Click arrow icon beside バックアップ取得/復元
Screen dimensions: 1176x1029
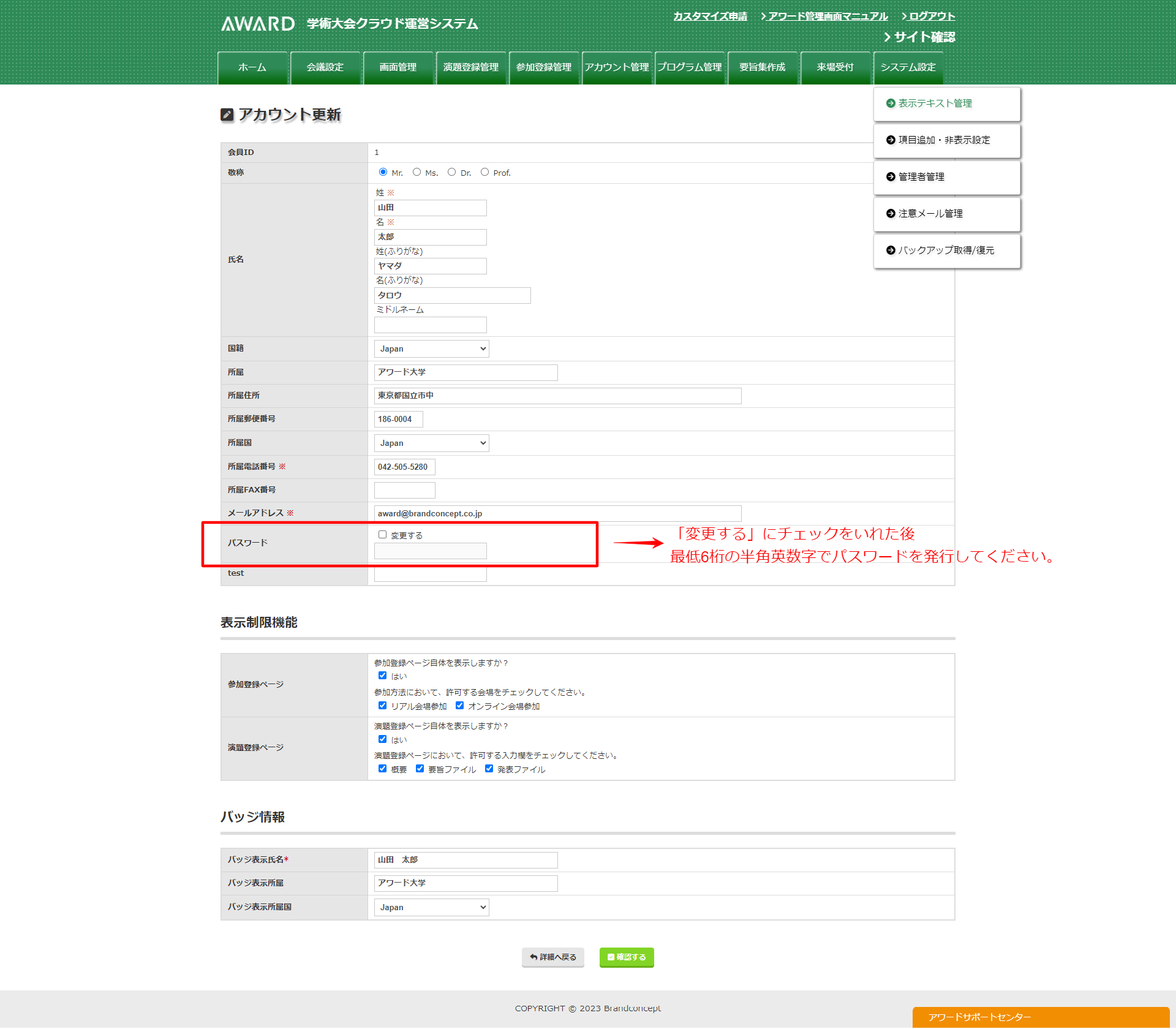(891, 251)
